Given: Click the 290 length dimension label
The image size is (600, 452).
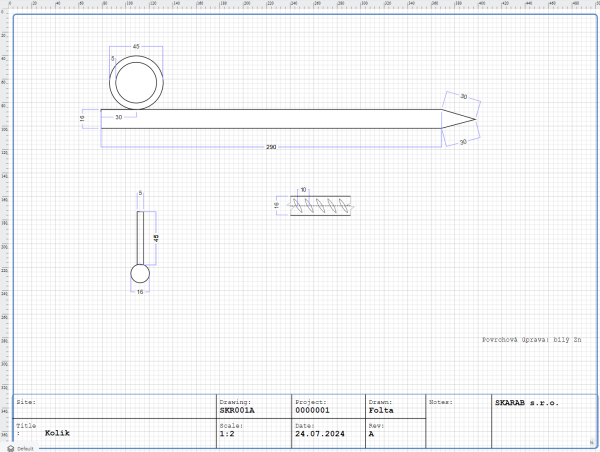Looking at the screenshot, I should [271, 147].
